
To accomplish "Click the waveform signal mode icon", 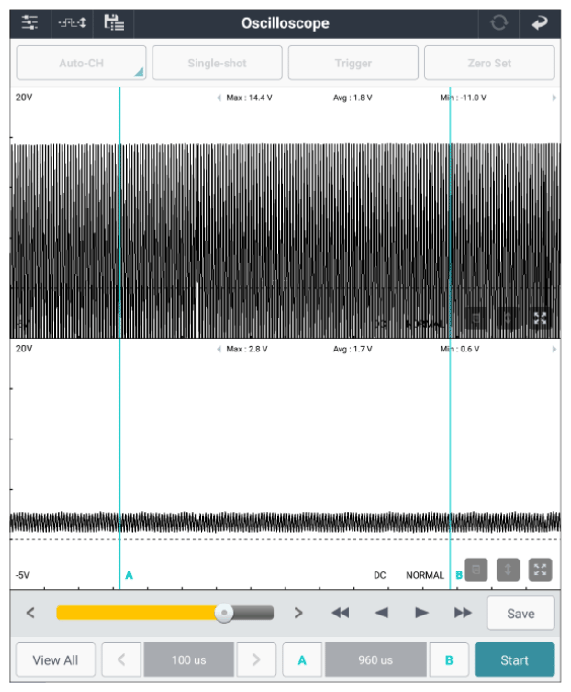I will tap(72, 23).
